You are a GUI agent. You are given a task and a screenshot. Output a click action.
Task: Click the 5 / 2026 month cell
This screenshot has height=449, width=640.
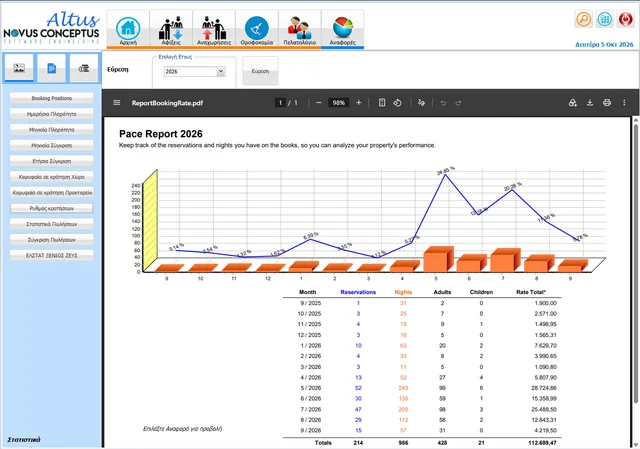310,388
